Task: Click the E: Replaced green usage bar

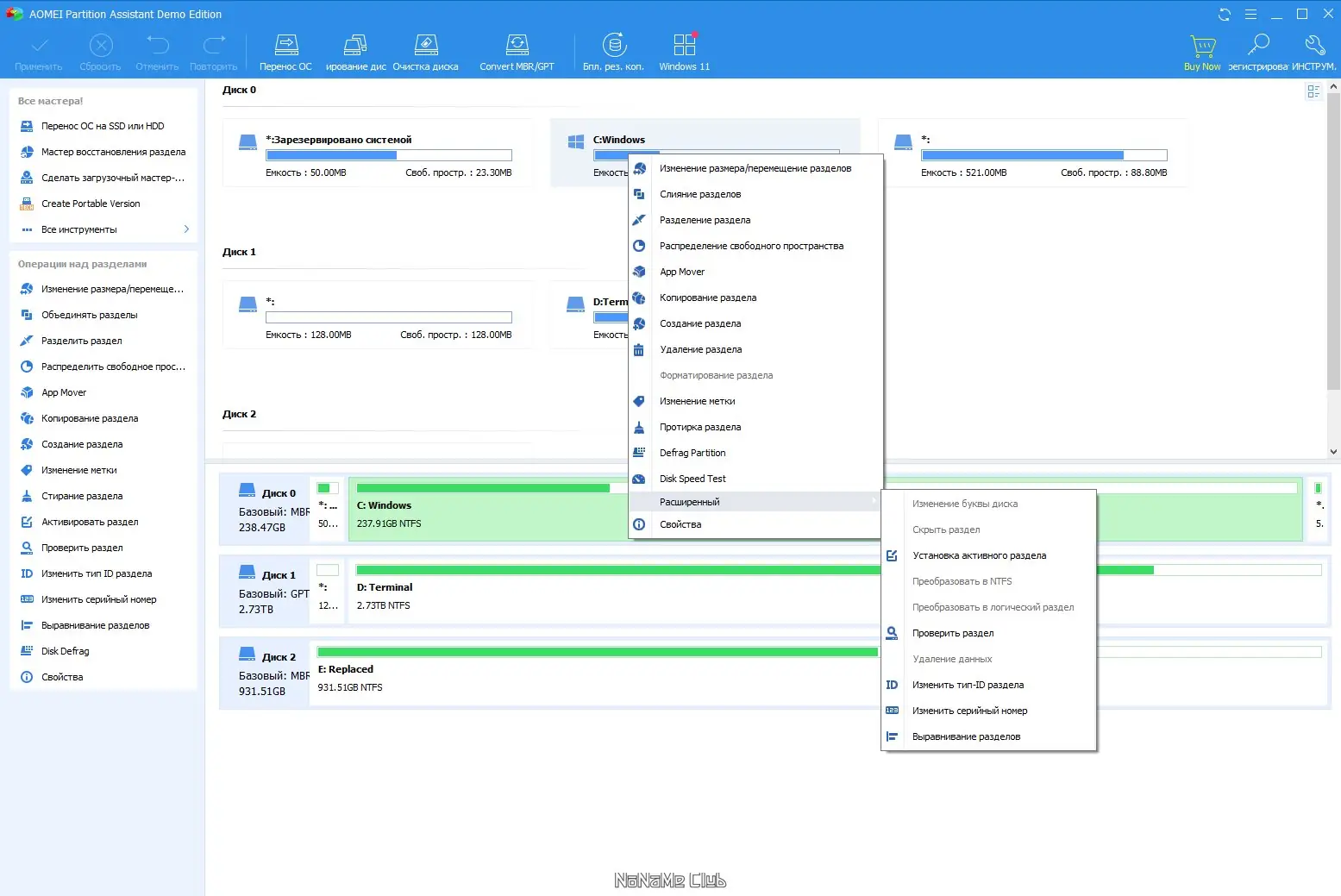Action: (x=598, y=652)
